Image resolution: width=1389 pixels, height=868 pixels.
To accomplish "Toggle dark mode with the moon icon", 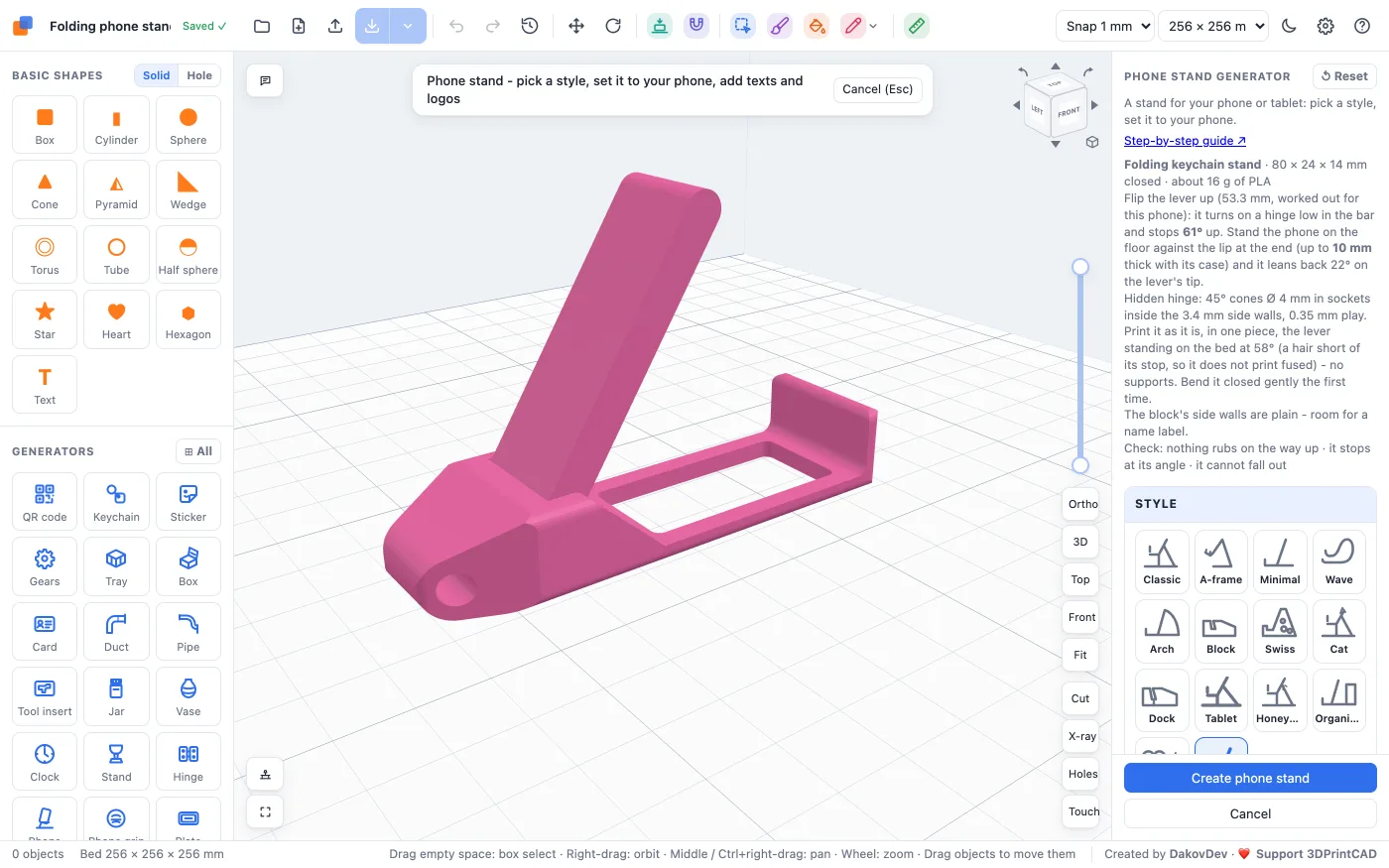I will coord(1289,26).
